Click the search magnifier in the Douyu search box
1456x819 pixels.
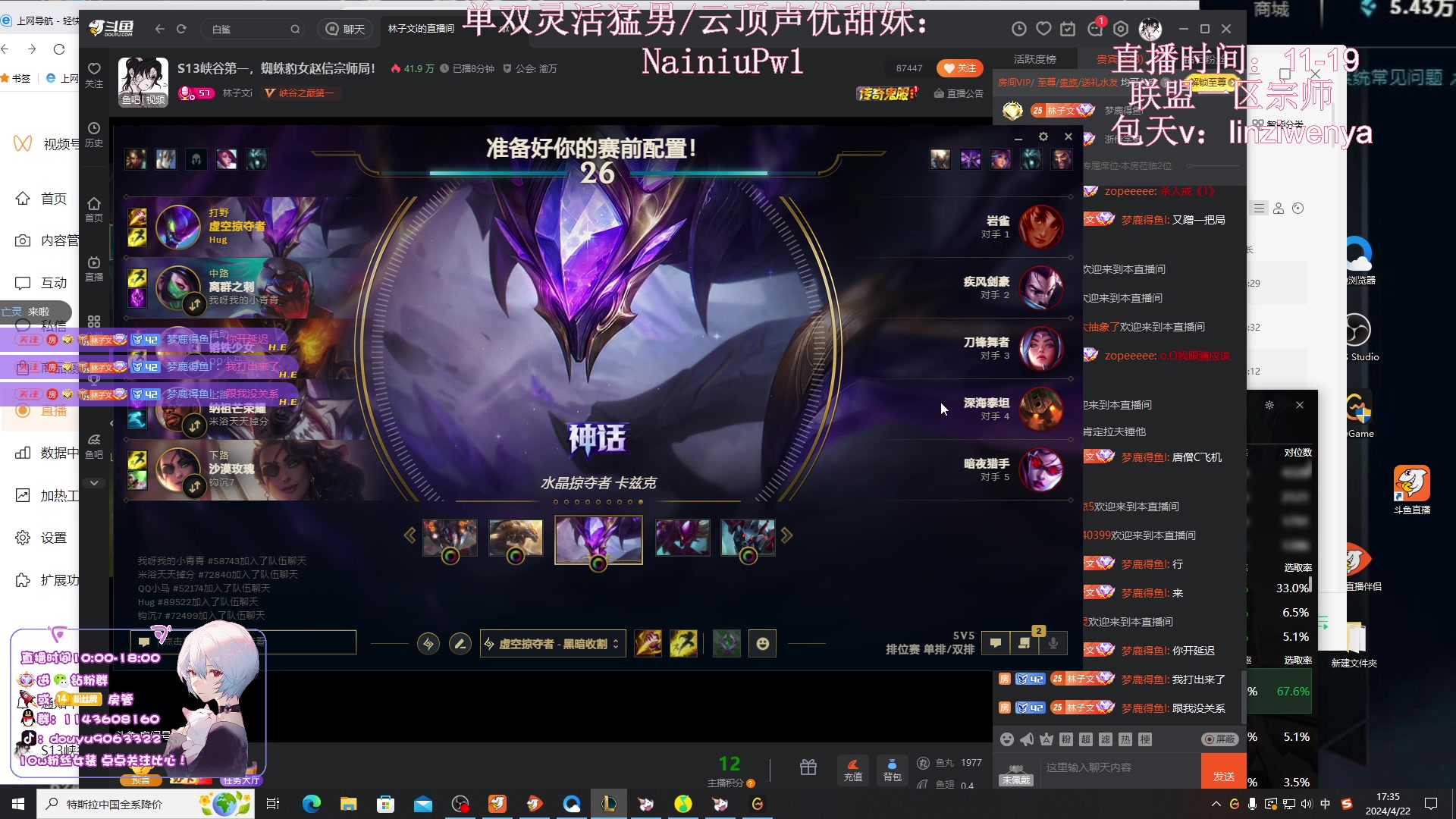click(295, 29)
